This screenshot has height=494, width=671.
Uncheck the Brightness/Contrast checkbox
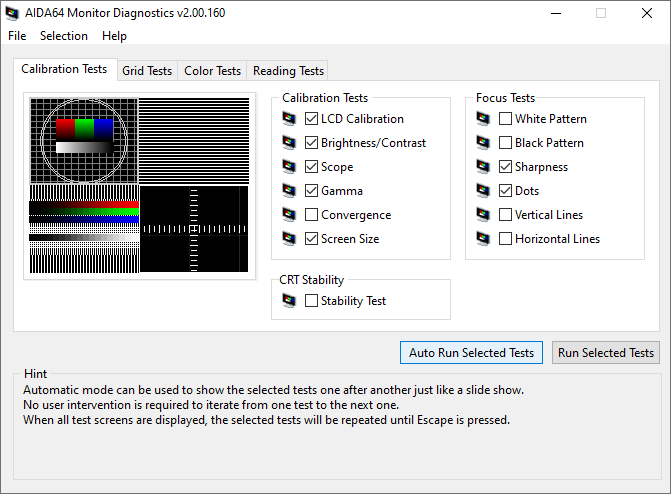pyautogui.click(x=311, y=143)
